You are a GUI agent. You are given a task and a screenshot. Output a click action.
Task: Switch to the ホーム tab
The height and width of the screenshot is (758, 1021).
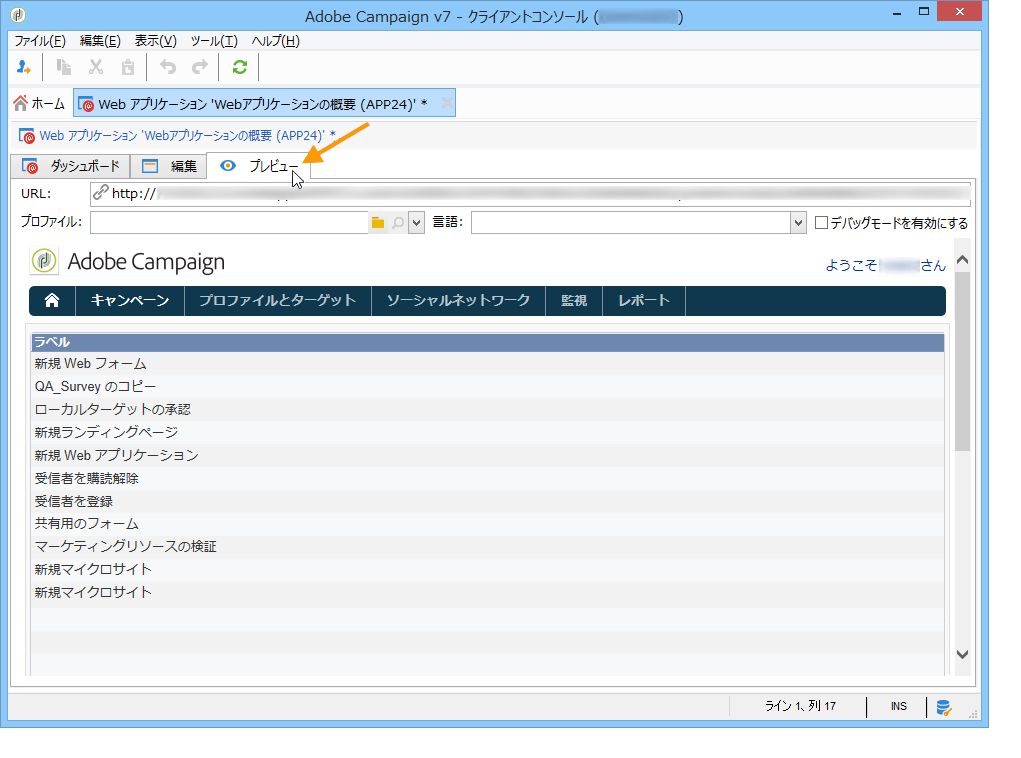point(40,104)
